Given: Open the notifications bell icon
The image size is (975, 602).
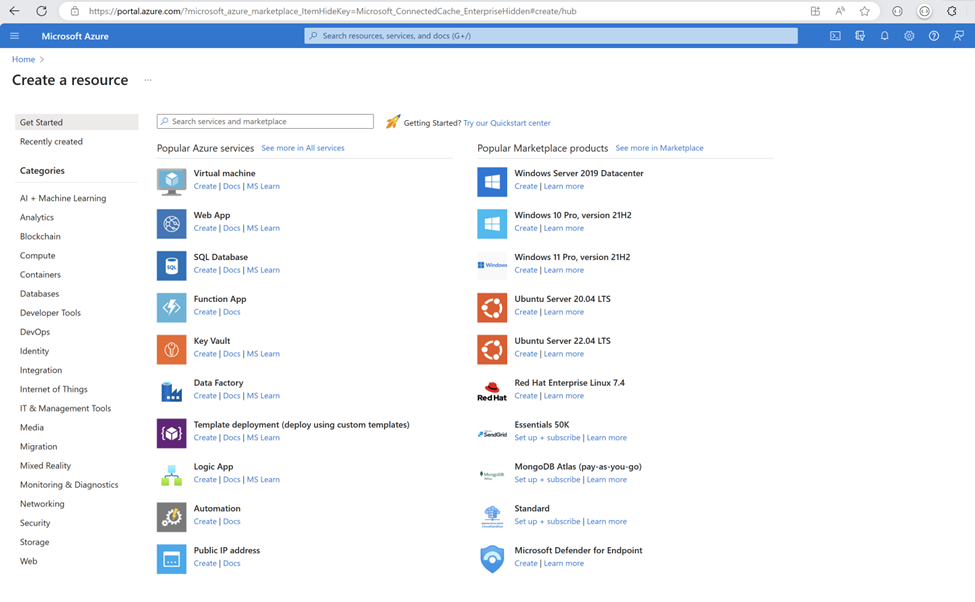Looking at the screenshot, I should point(884,36).
